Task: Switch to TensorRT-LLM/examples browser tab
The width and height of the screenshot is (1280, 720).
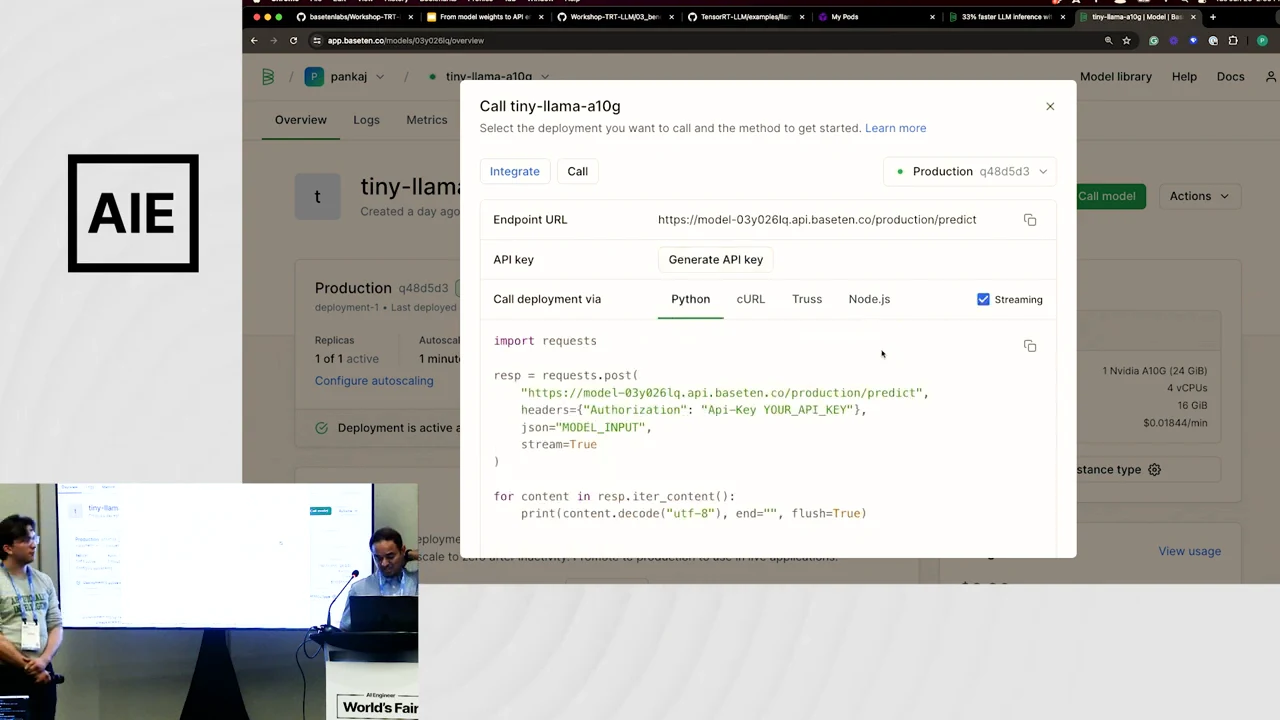Action: [745, 17]
